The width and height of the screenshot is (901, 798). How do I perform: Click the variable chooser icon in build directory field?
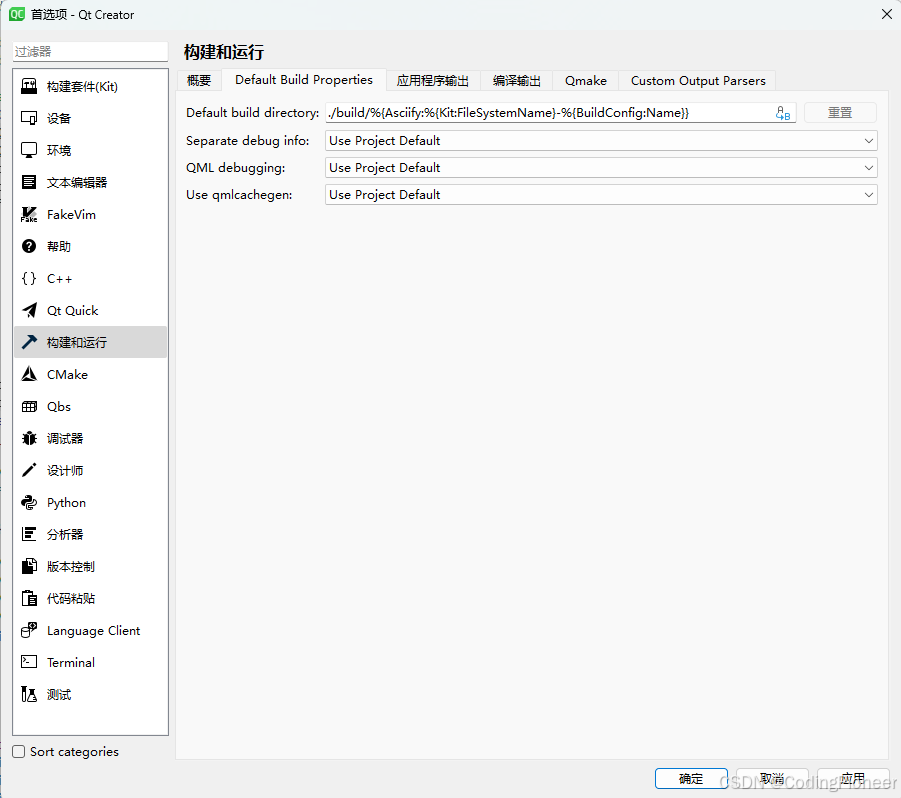(783, 113)
